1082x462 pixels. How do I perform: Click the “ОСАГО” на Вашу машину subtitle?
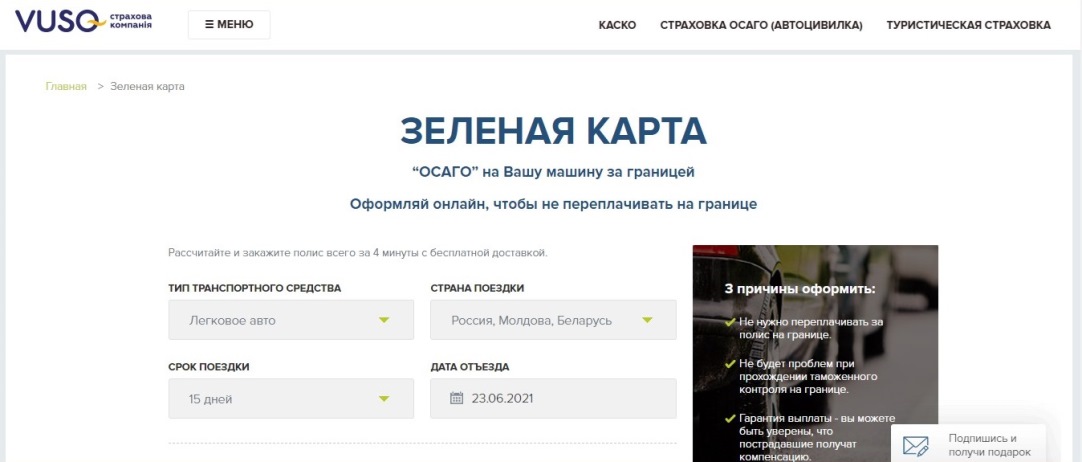553,172
